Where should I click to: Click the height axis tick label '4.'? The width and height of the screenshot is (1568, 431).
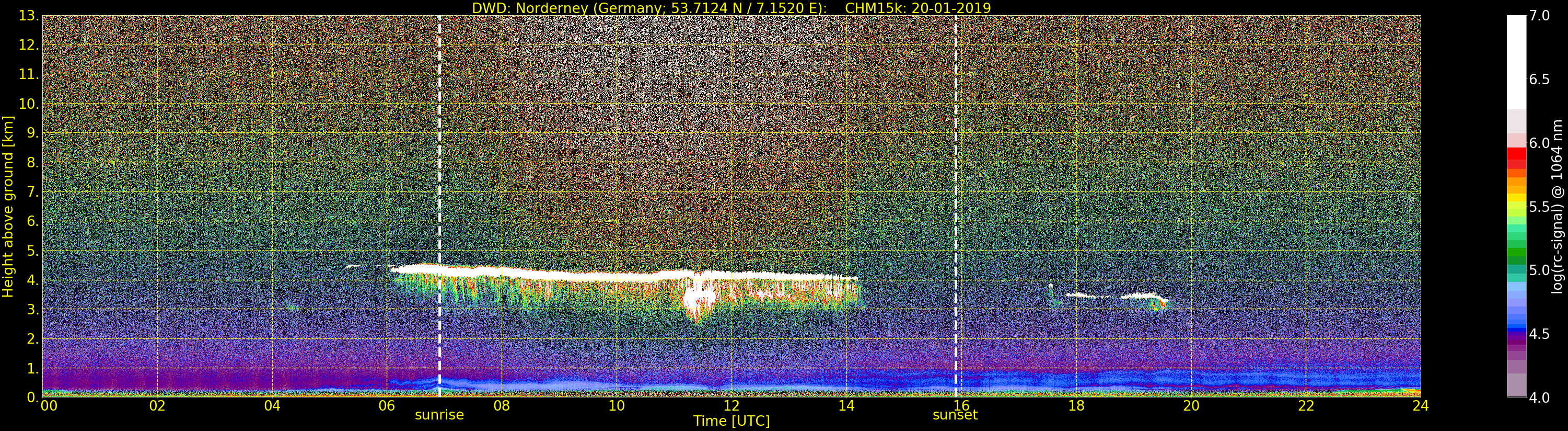click(33, 280)
